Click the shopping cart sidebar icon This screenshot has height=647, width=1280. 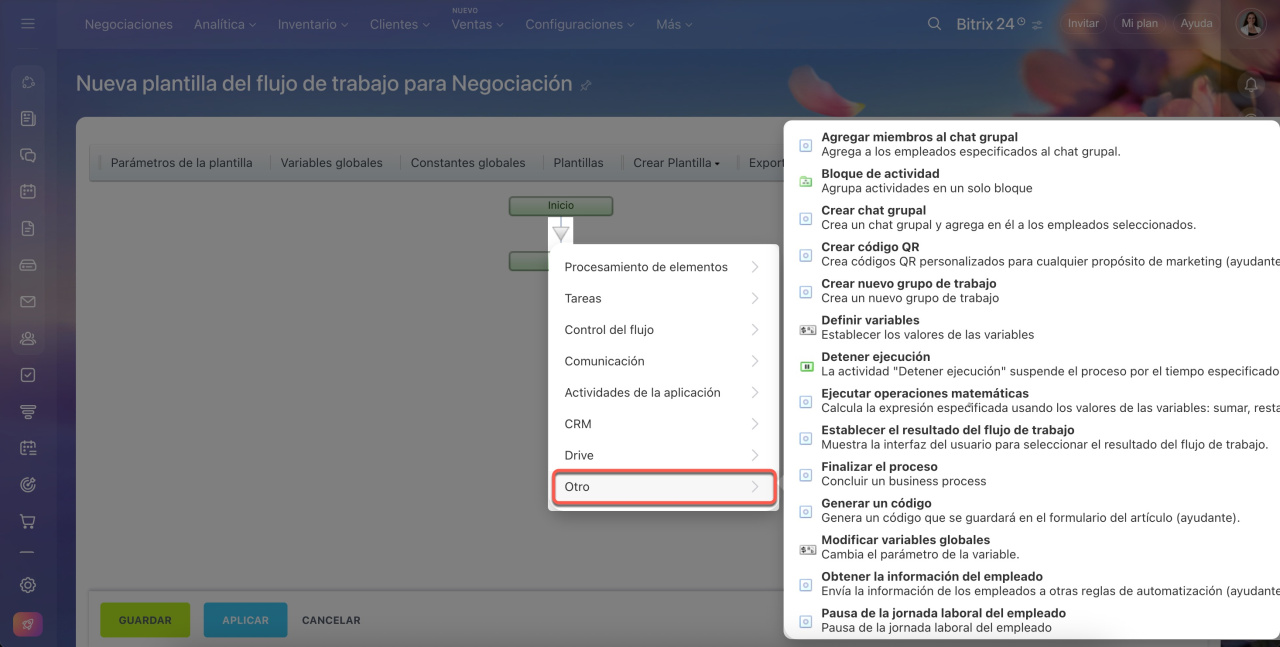click(28, 521)
